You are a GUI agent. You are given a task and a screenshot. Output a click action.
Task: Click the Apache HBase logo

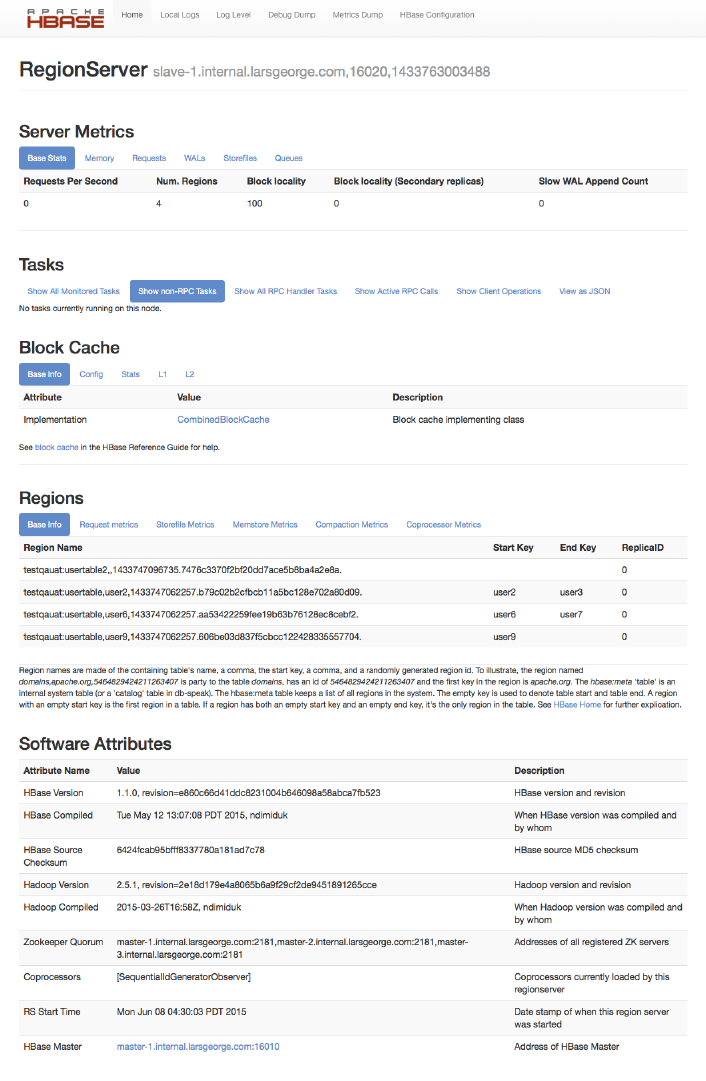65,18
